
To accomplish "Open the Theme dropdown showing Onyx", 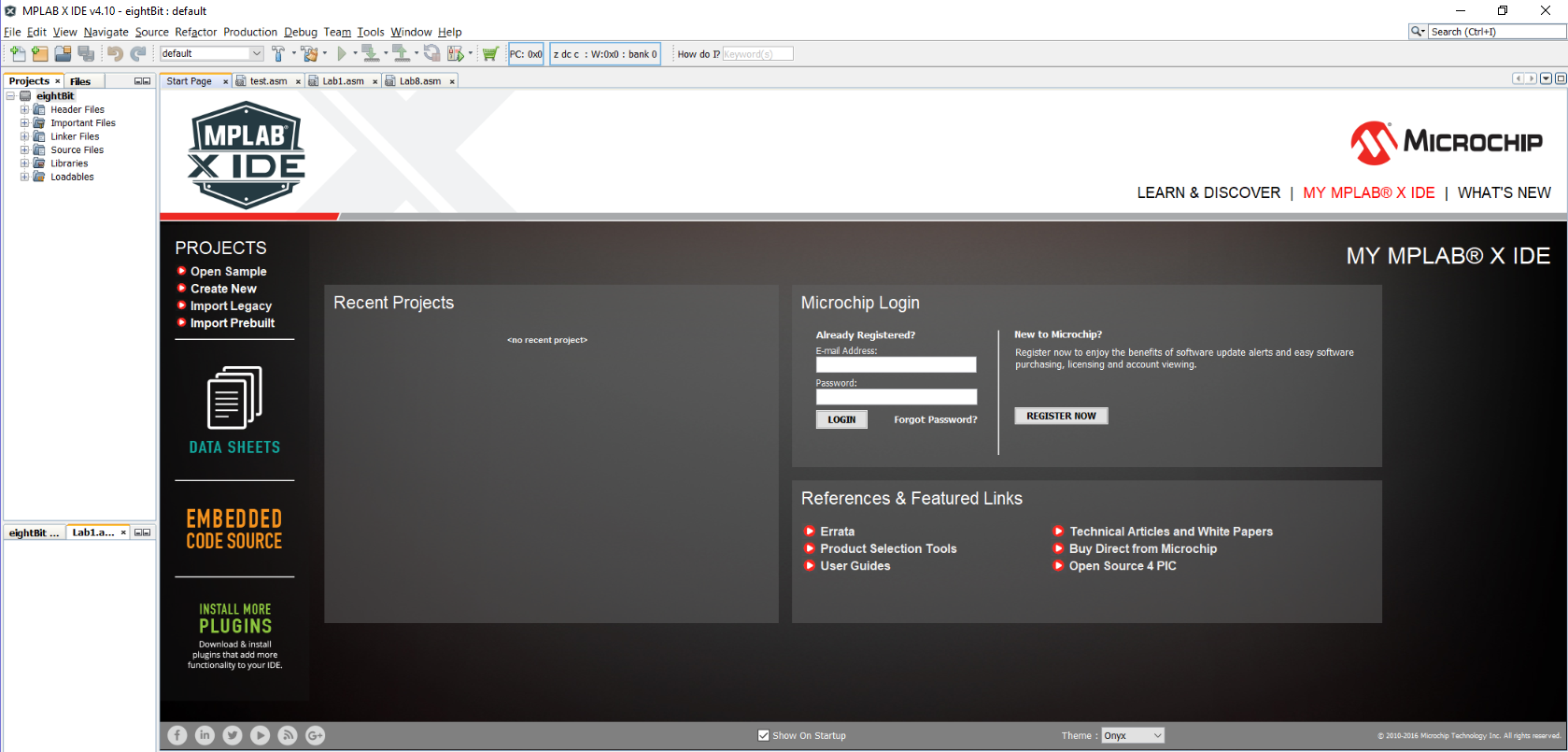I will coord(1132,735).
